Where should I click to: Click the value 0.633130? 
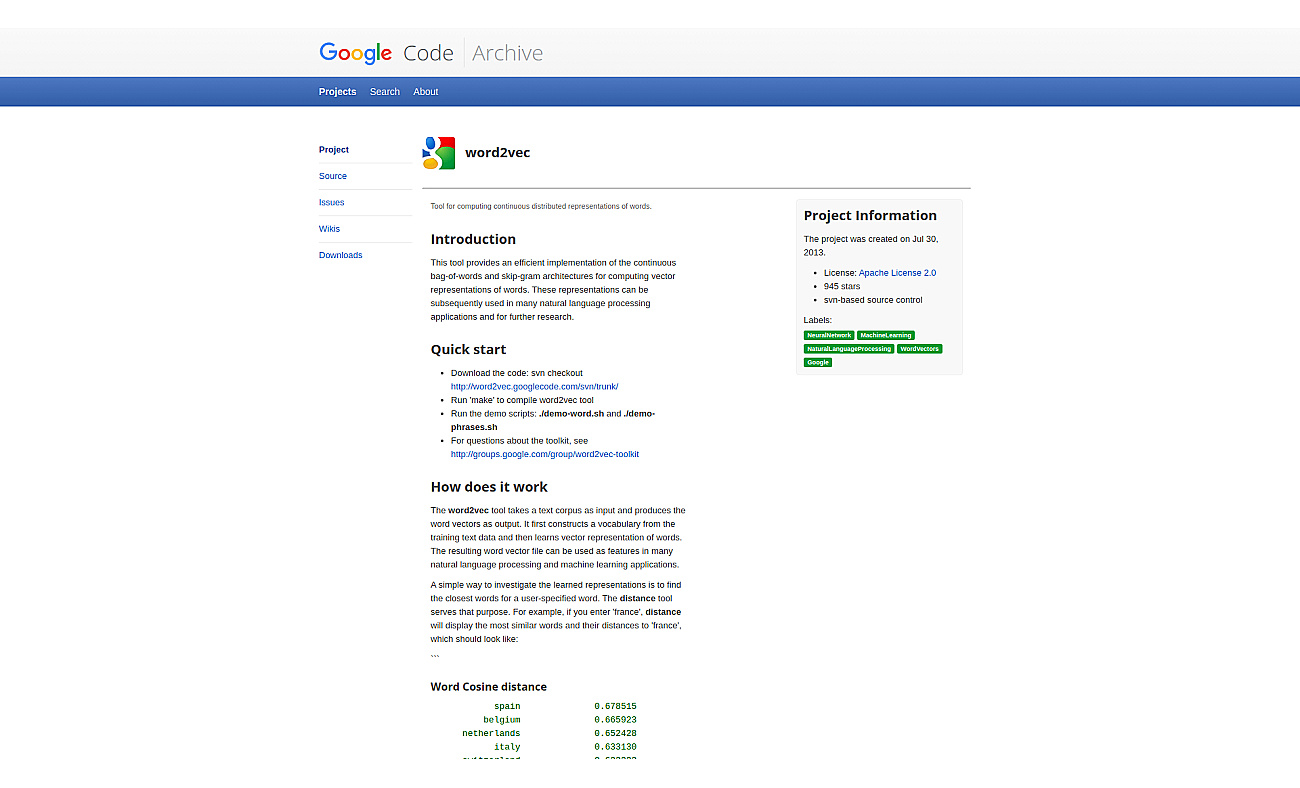[x=615, y=747]
